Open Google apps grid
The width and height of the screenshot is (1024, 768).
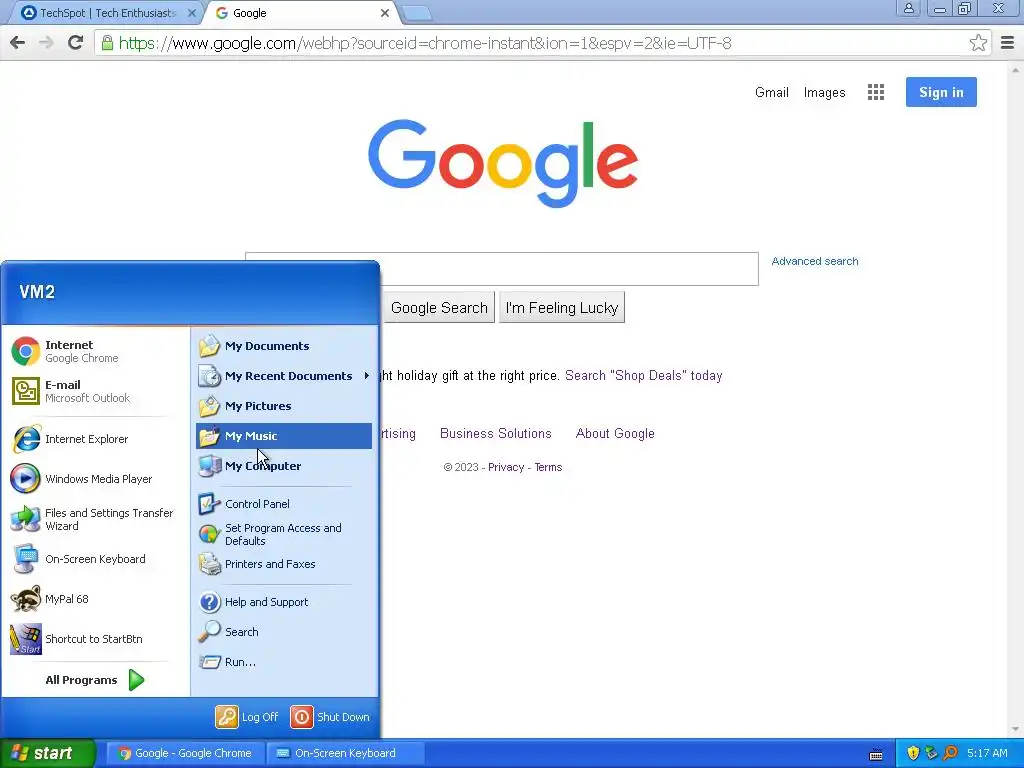(876, 92)
